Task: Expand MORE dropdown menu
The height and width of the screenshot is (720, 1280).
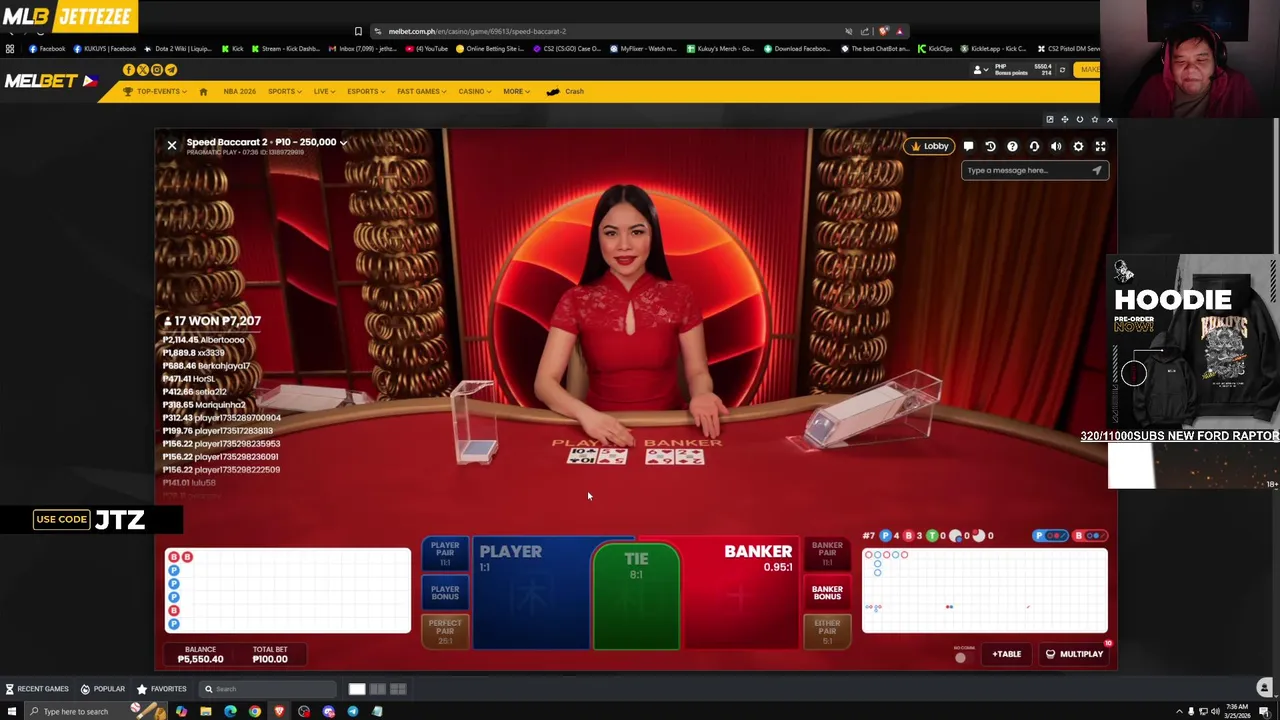Action: pos(516,91)
